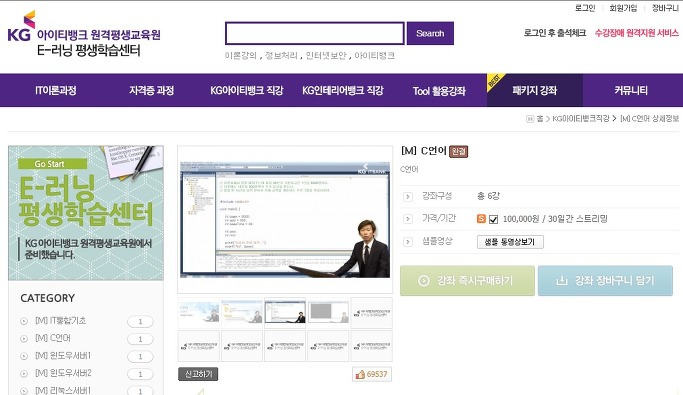The image size is (683, 395).
Task: Click the 총 6강 course composition text
Action: click(488, 196)
